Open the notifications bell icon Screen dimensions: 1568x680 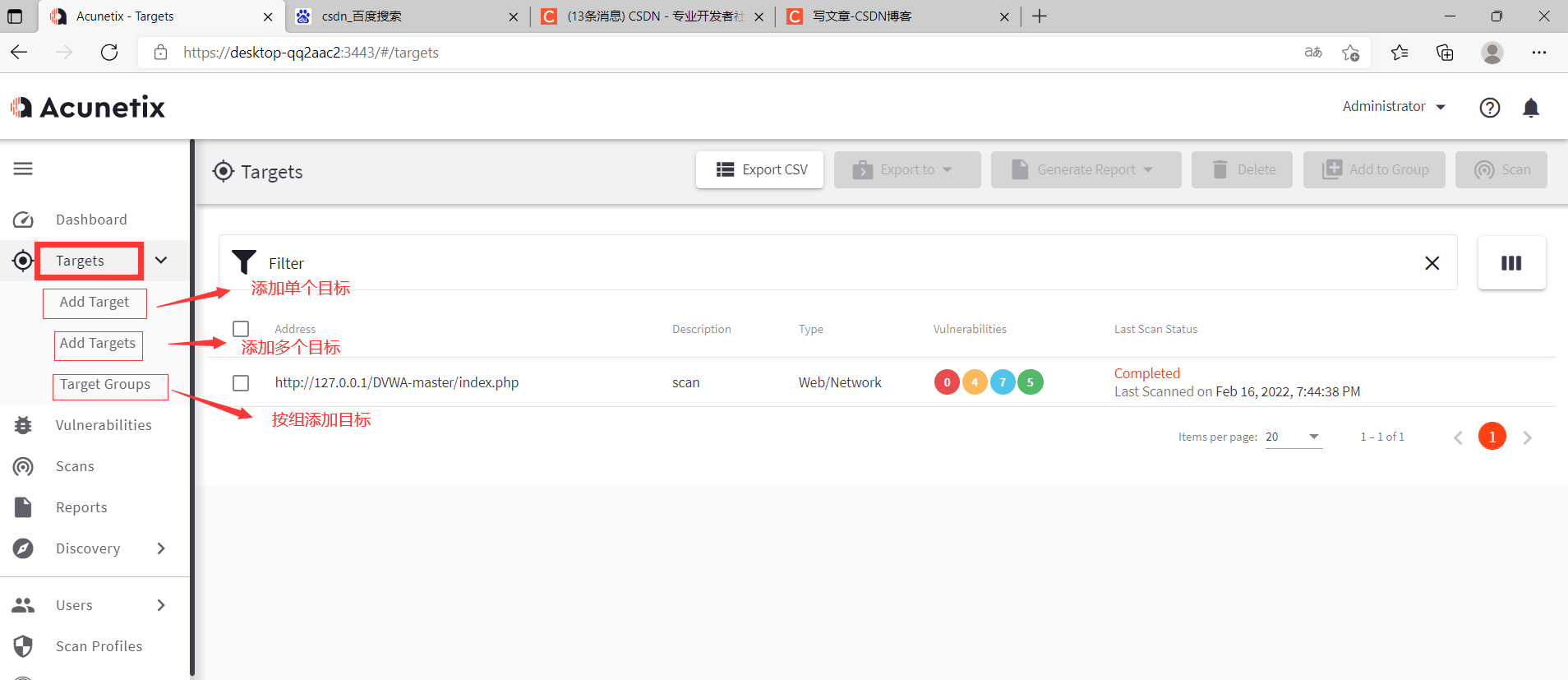(x=1531, y=108)
